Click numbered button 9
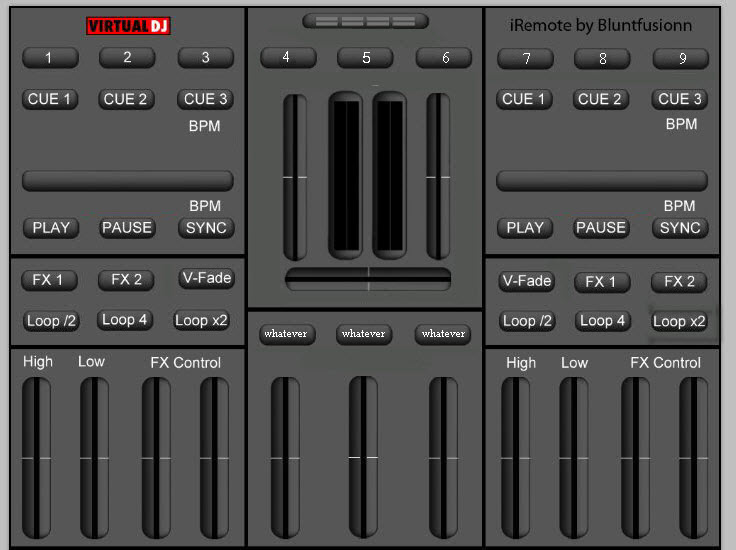Screen dimensions: 736x550 click(x=681, y=59)
